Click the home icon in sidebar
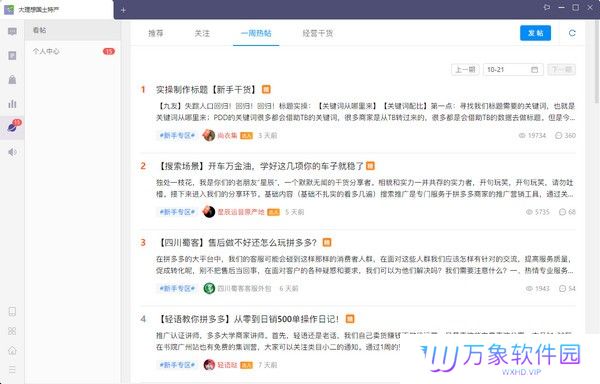 click(12, 350)
